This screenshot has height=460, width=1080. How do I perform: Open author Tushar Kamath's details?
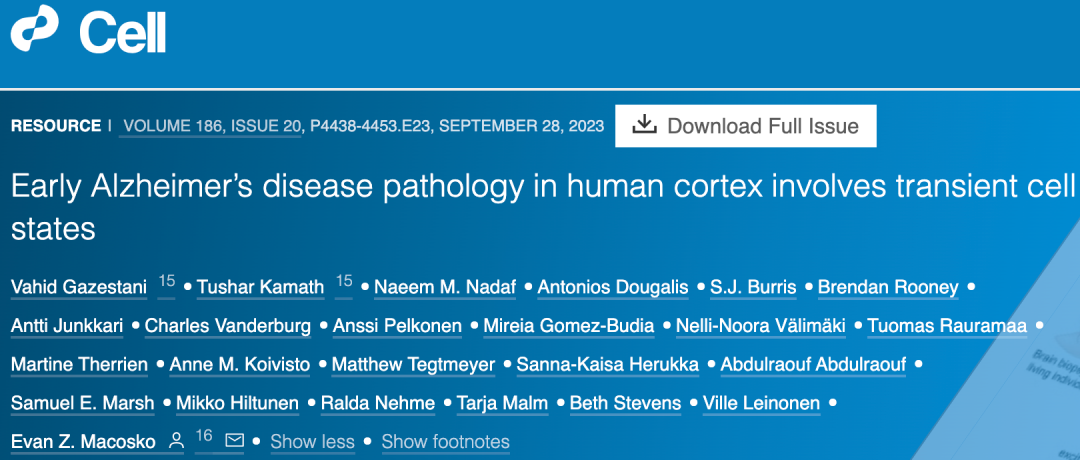tap(260, 288)
